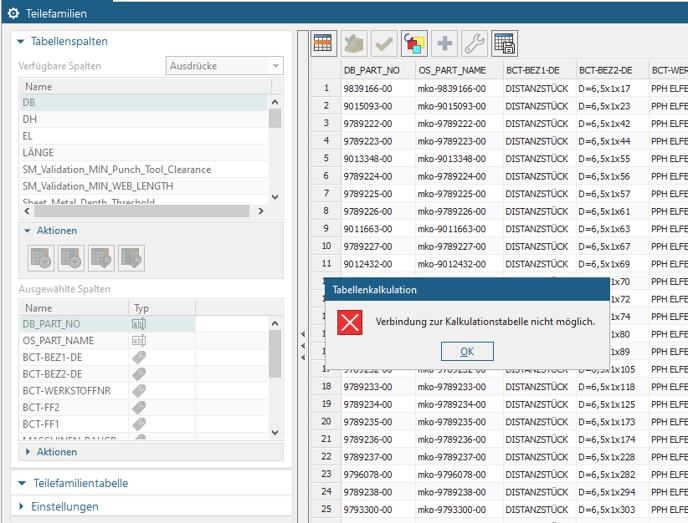Click the tag icon in the BCT-WERKSTOFFNR row
Viewport: 688px width, 523px height.
pos(139,390)
